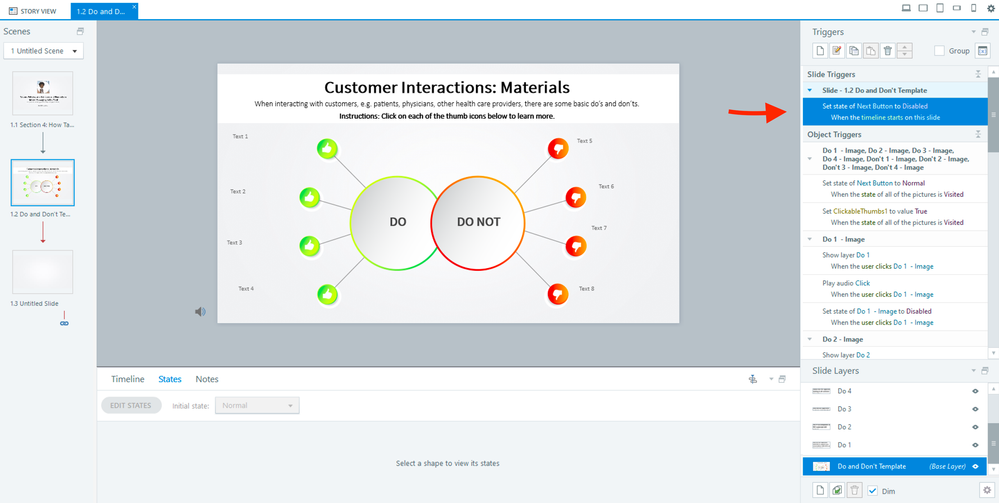
Task: Switch to phone portrait view
Action: (x=973, y=8)
